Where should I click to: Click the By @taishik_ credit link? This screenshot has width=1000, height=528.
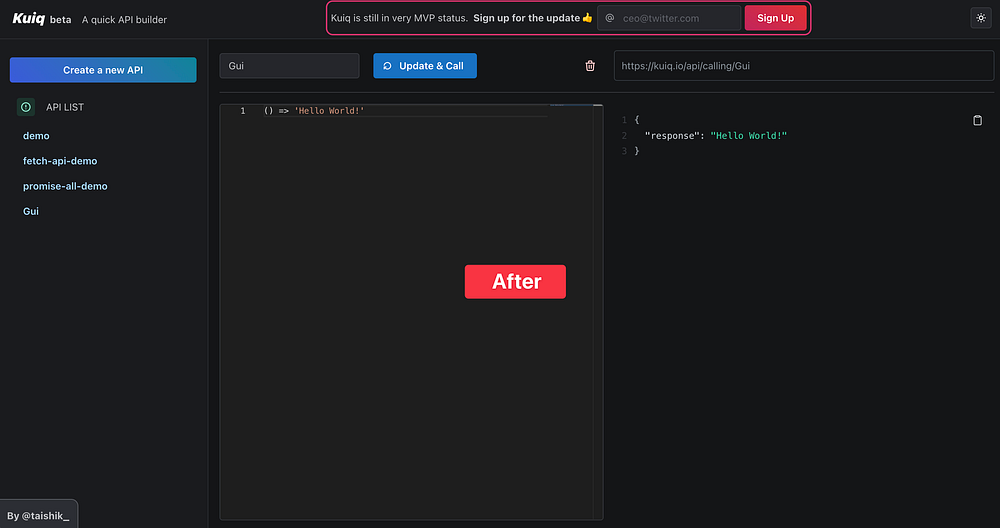pyautogui.click(x=38, y=515)
